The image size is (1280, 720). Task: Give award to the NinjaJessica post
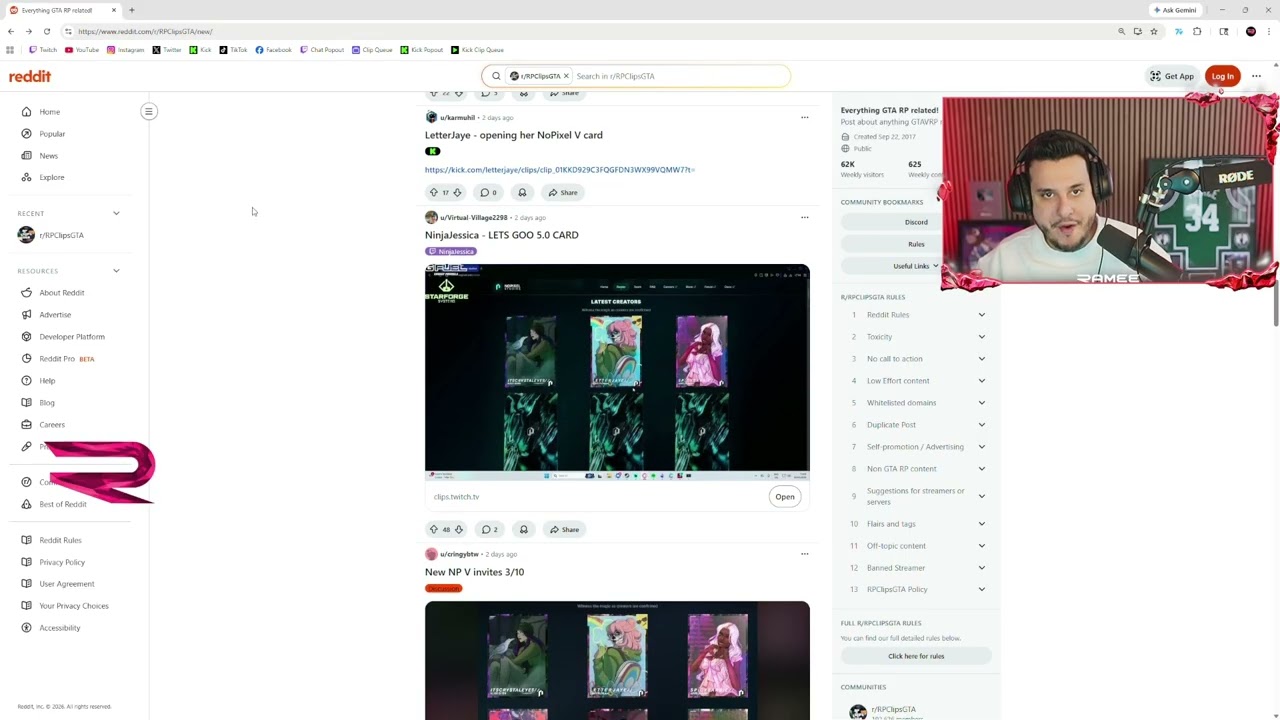coord(523,529)
